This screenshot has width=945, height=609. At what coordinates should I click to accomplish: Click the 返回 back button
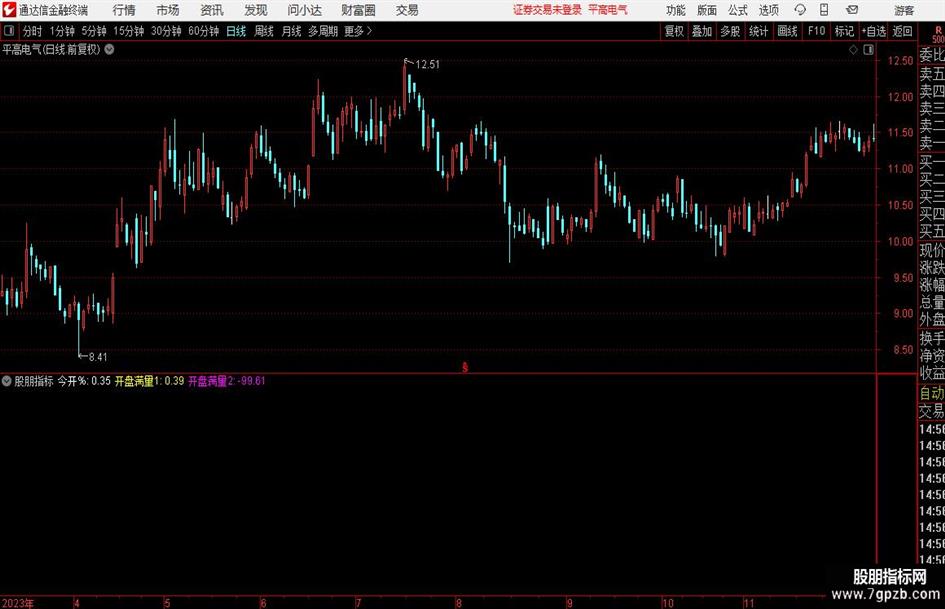(x=902, y=31)
